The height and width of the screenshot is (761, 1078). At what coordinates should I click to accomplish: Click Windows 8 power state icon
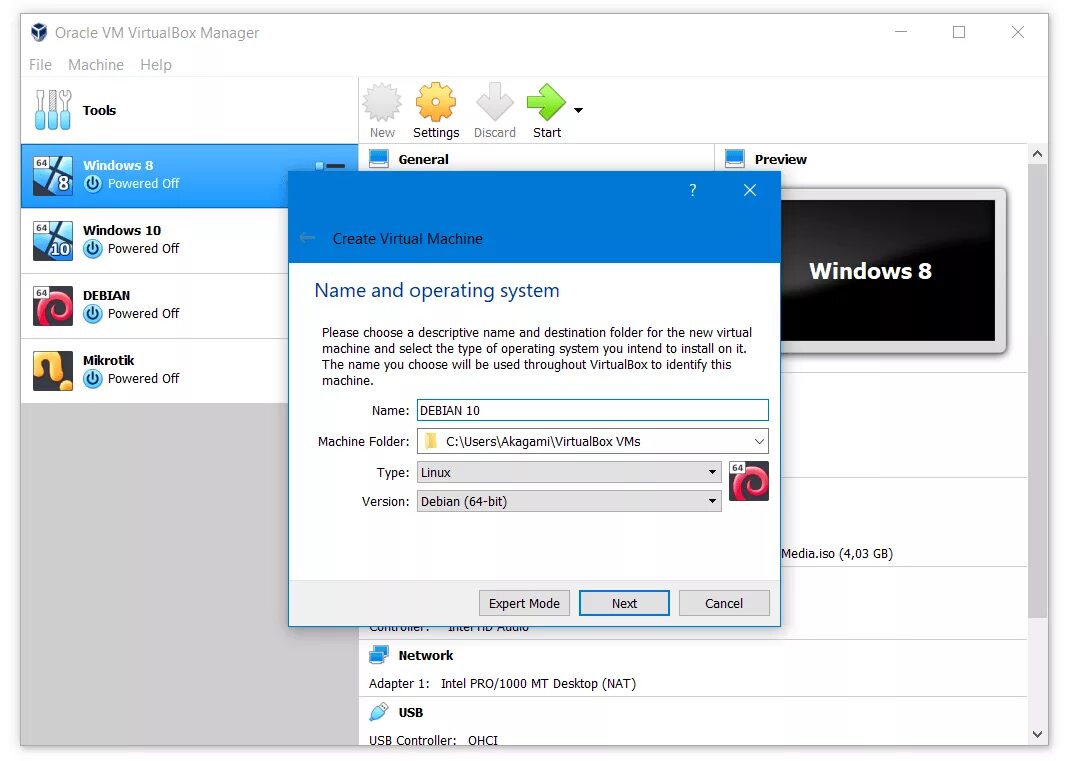click(x=93, y=184)
